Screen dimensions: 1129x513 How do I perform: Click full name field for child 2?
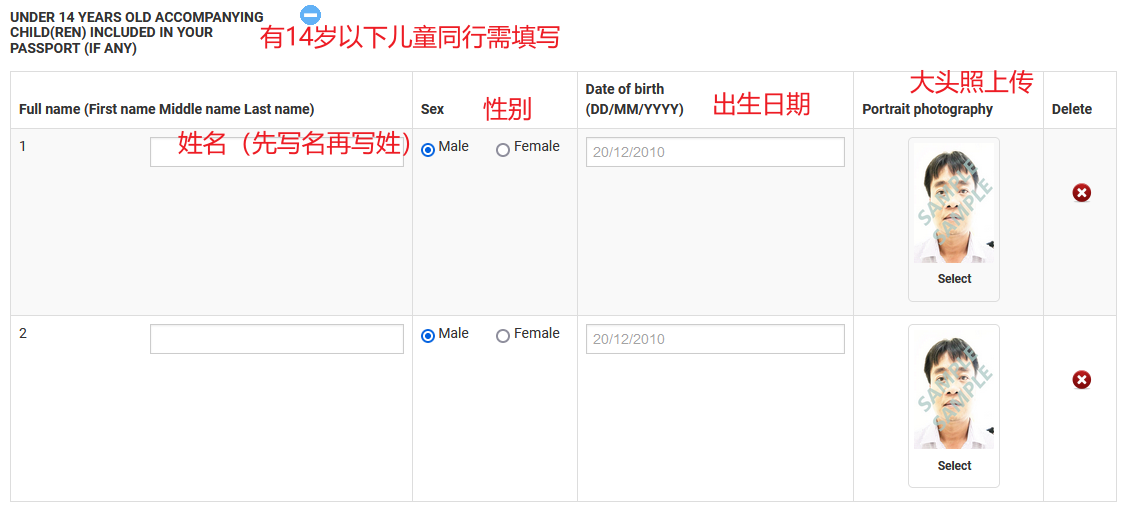coord(277,339)
